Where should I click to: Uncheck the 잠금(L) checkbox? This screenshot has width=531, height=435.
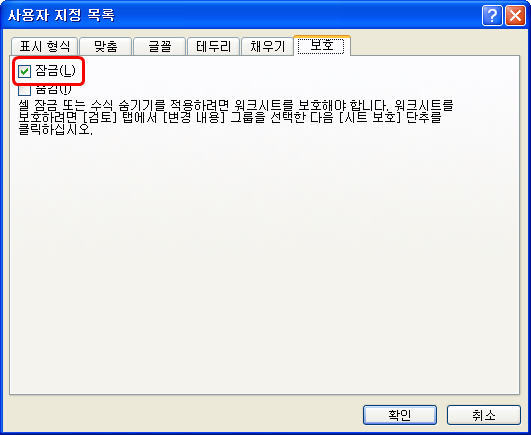[25, 71]
